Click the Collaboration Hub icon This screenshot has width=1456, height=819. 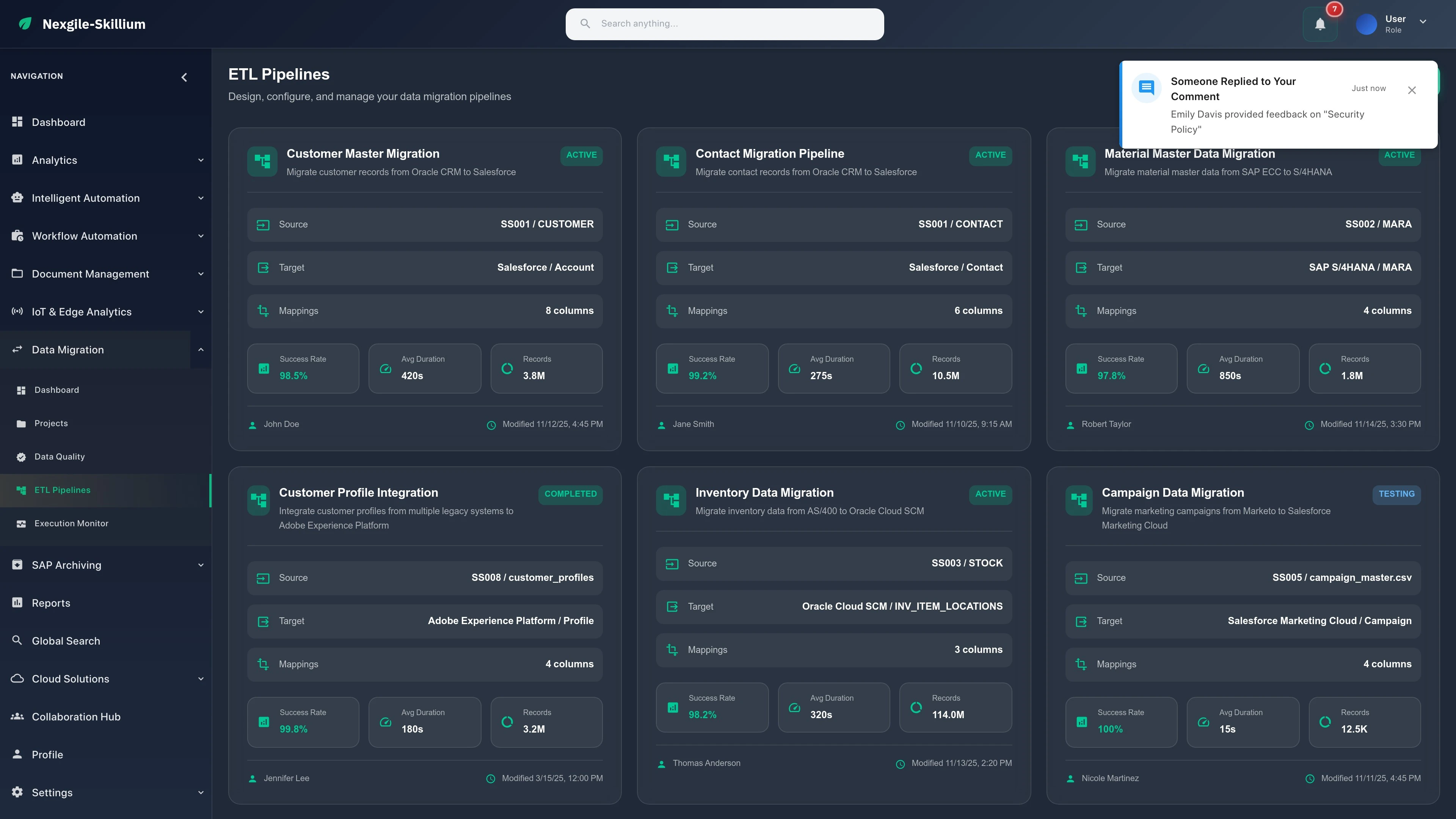coord(16,716)
